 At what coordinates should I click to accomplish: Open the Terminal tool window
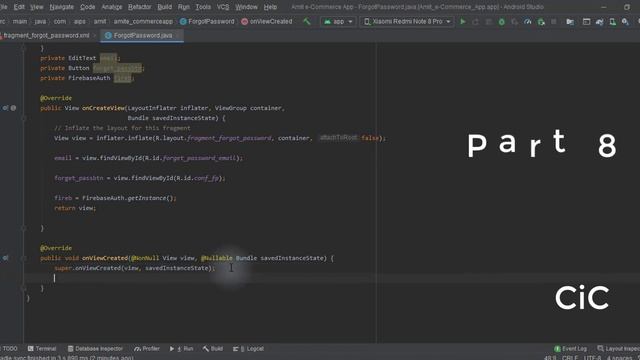pyautogui.click(x=42, y=349)
